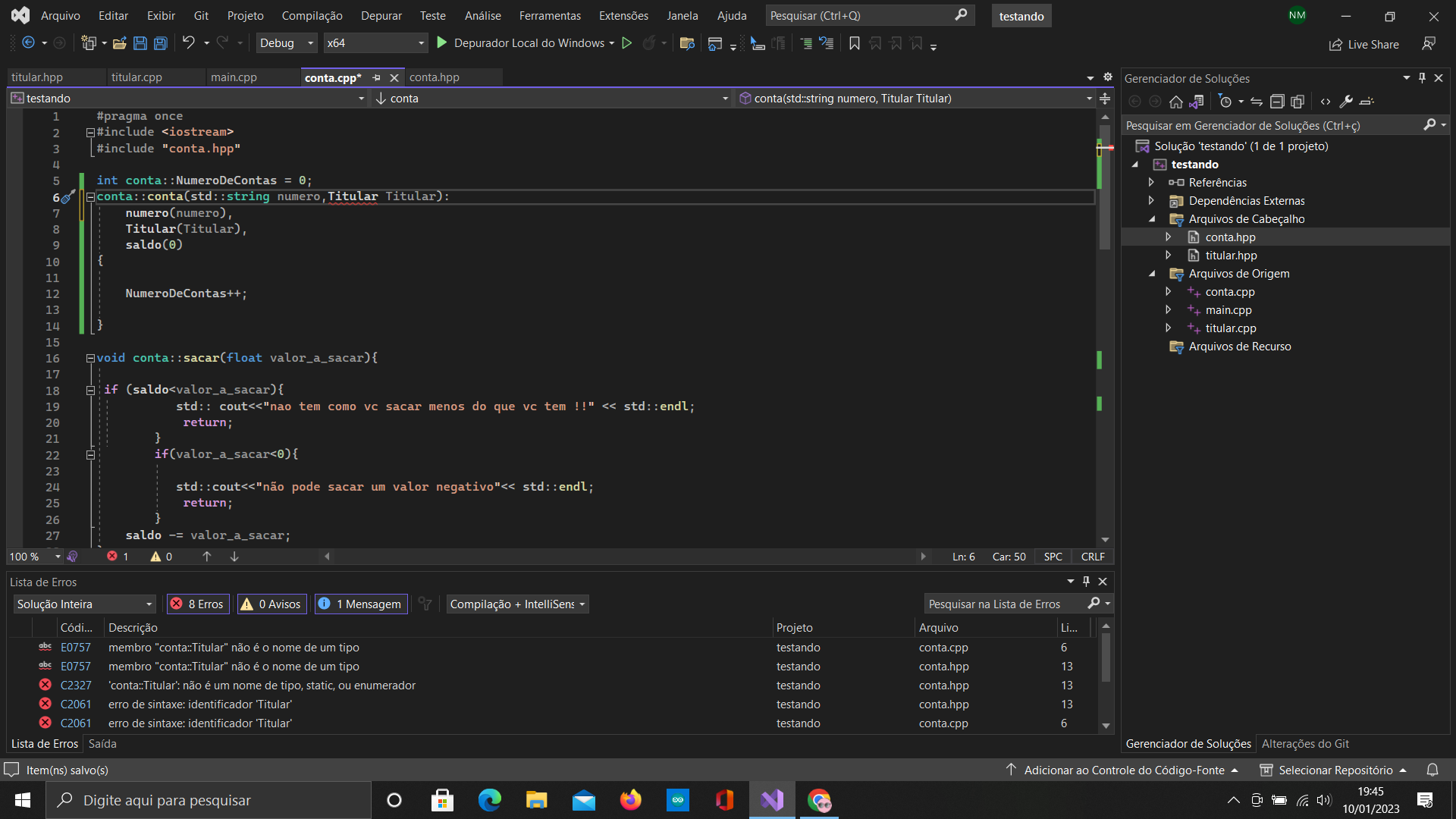Click the Find in Files folder icon
The height and width of the screenshot is (819, 1456).
click(x=687, y=43)
